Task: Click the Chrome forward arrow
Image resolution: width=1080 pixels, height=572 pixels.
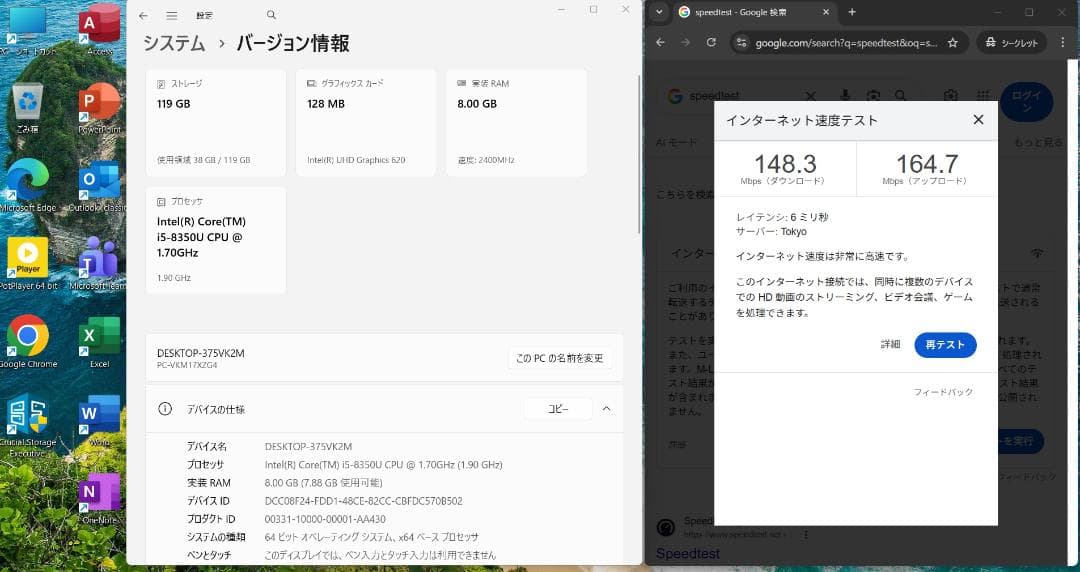Action: pyautogui.click(x=685, y=42)
